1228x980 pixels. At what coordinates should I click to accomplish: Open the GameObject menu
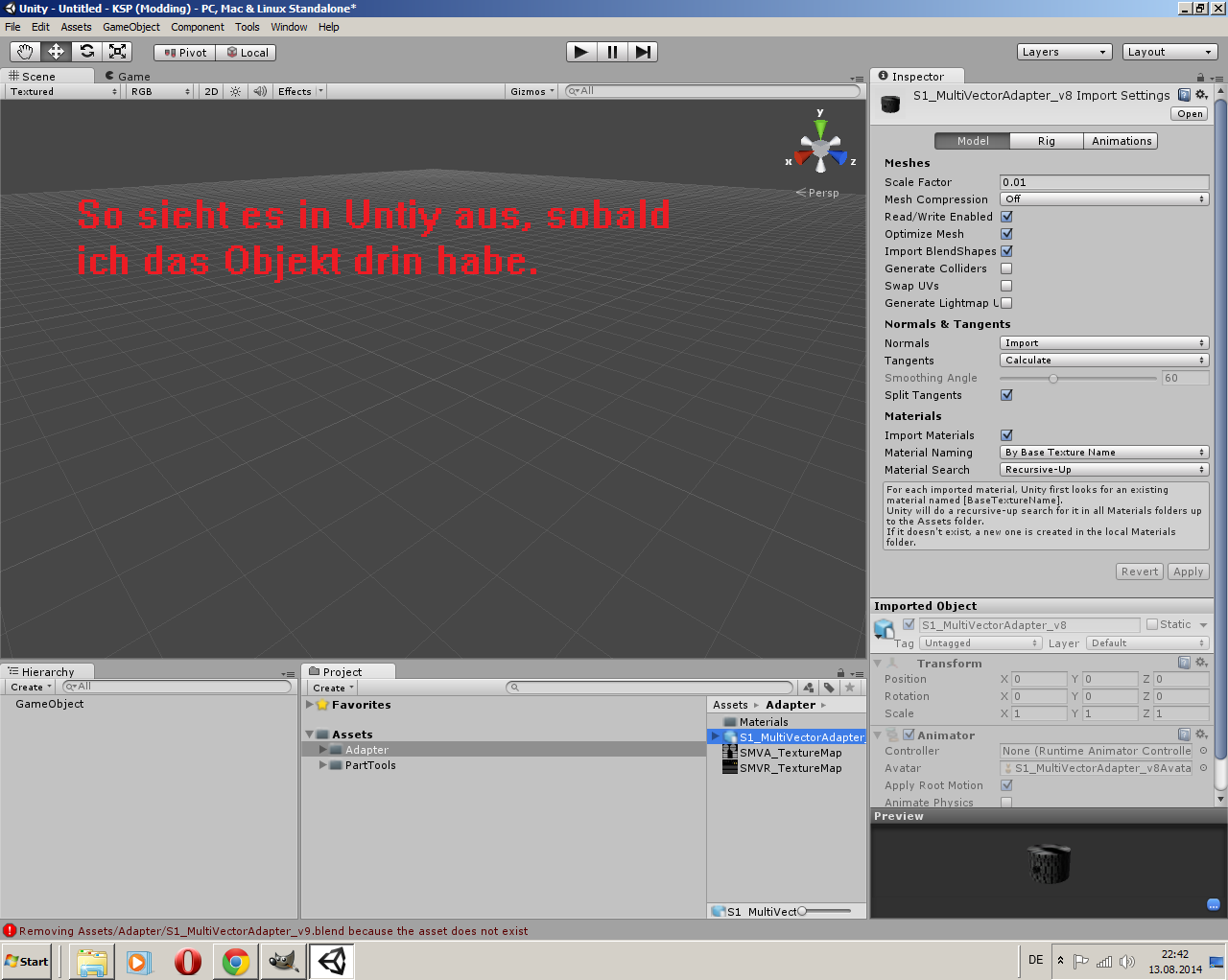(x=130, y=27)
